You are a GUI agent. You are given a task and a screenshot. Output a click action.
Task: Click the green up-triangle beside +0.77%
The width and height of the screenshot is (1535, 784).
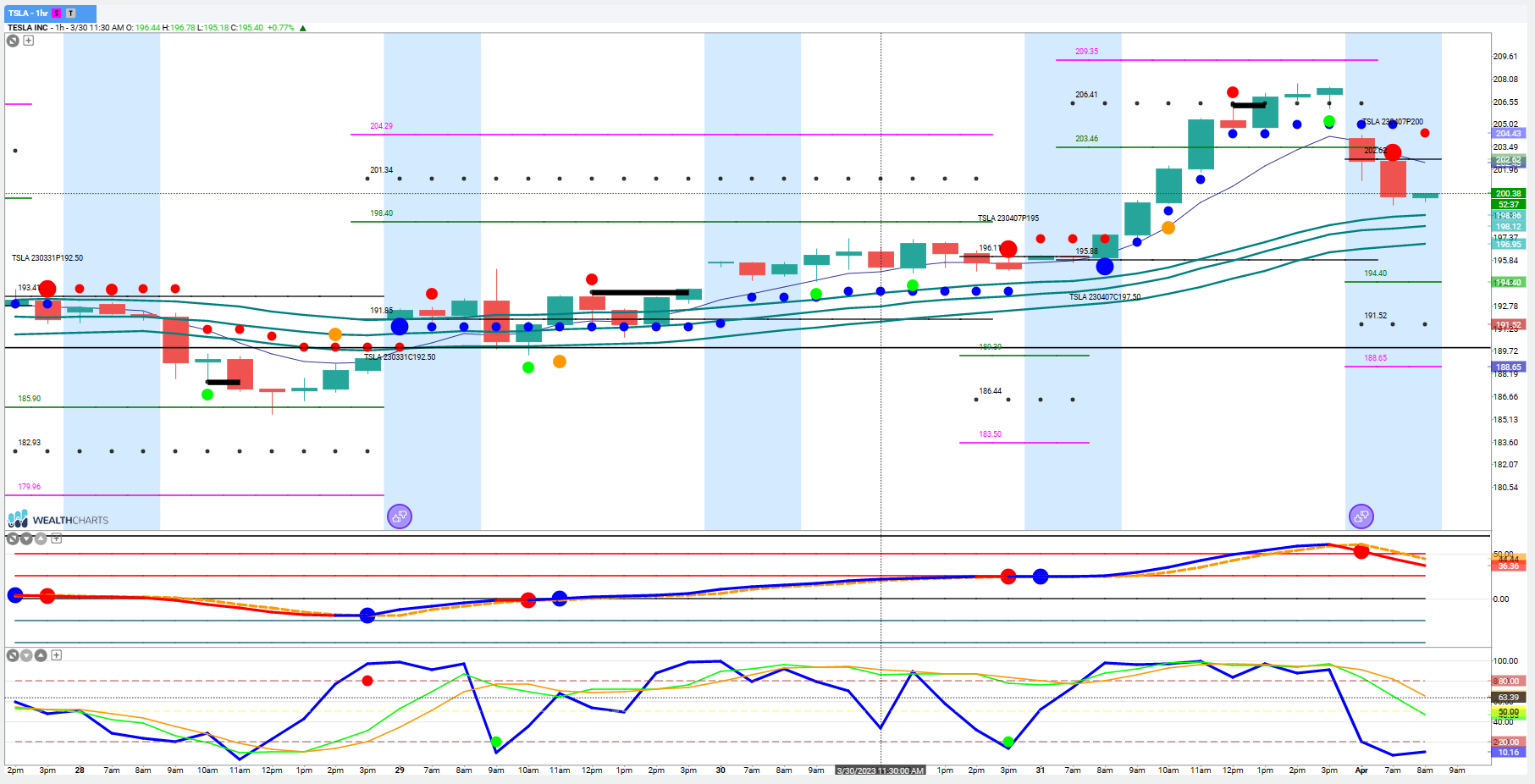pos(303,28)
